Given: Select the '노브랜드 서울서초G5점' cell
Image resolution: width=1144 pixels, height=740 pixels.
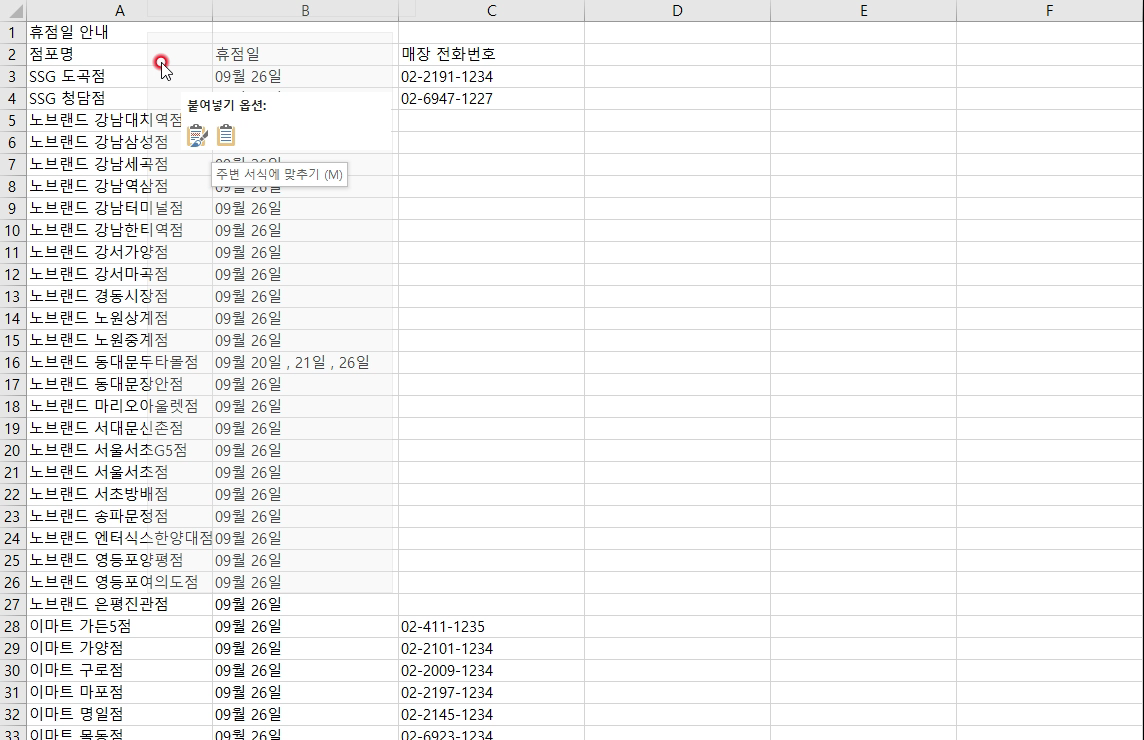Looking at the screenshot, I should pyautogui.click(x=120, y=450).
